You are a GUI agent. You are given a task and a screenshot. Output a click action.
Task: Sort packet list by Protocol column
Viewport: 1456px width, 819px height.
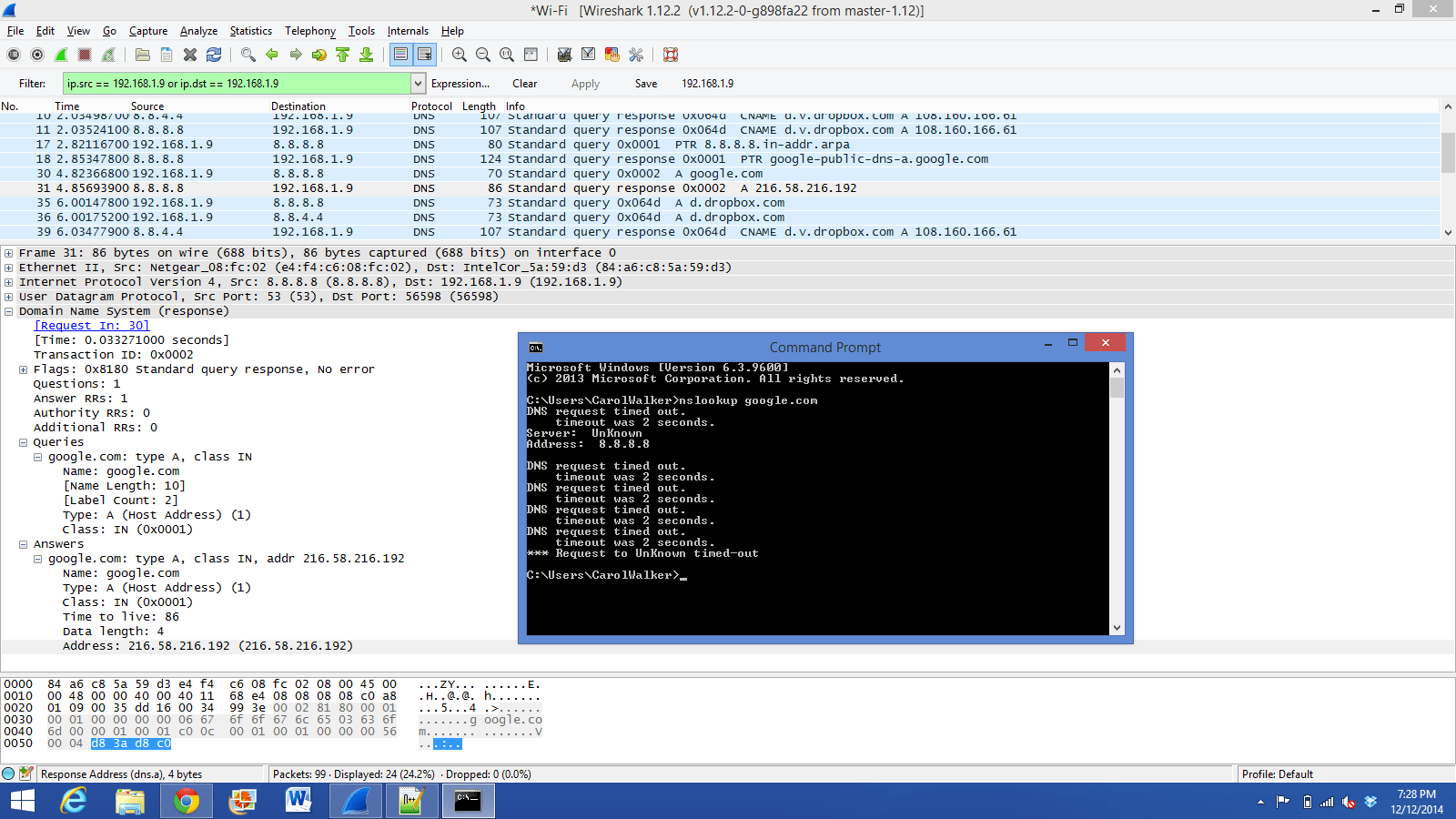(431, 106)
